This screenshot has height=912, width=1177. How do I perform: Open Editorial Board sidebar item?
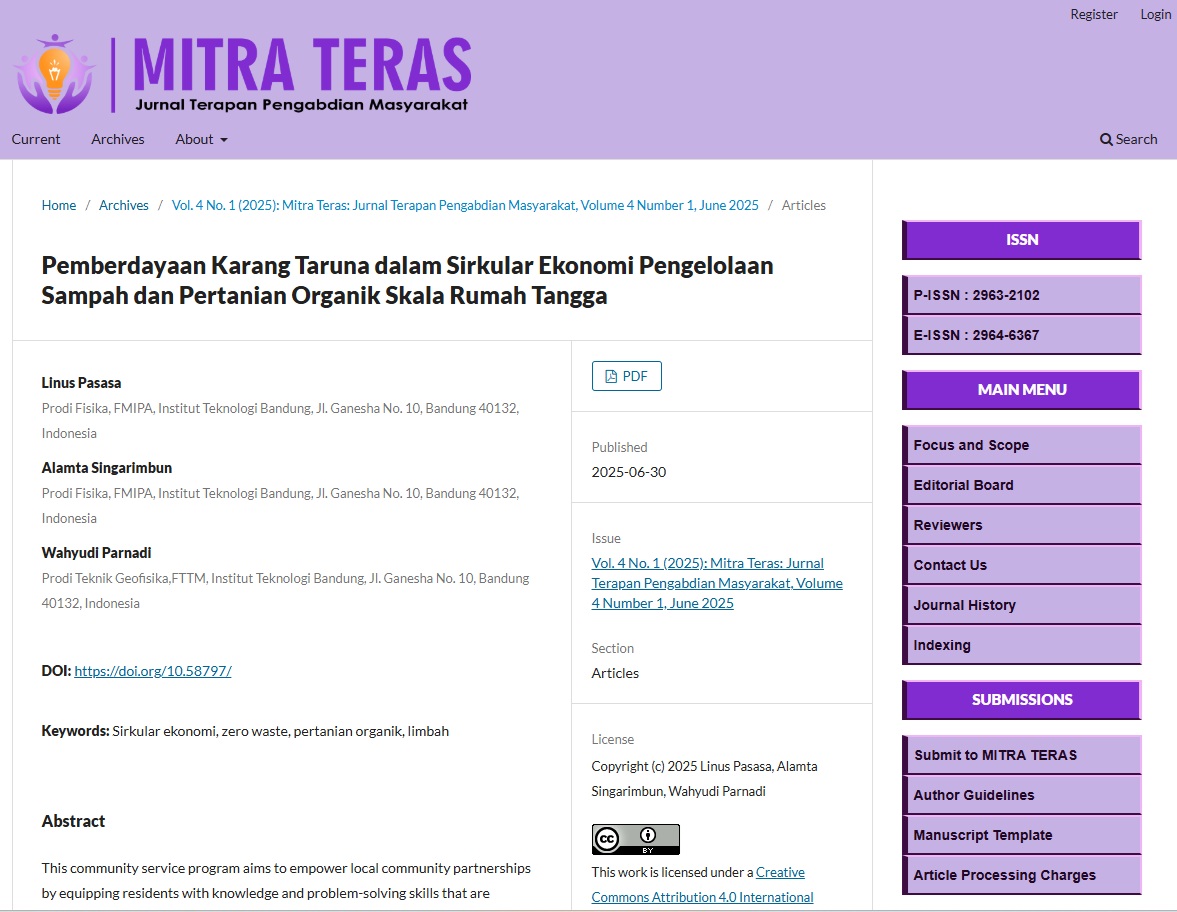click(x=1022, y=485)
